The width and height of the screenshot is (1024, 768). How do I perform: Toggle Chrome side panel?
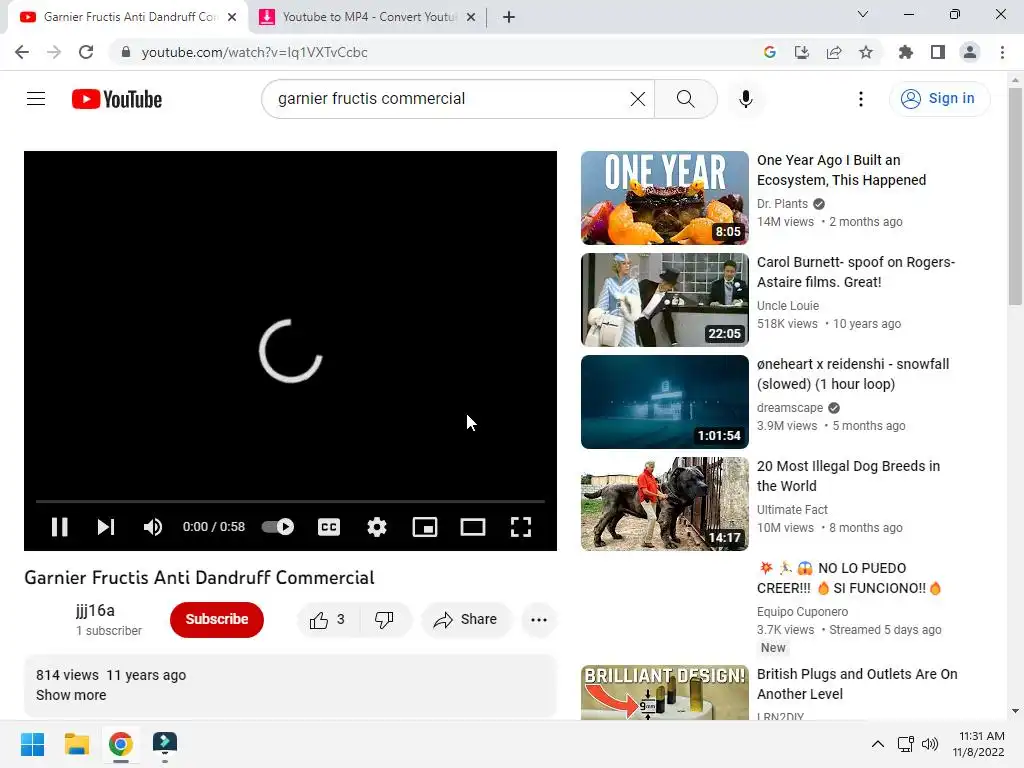click(938, 52)
